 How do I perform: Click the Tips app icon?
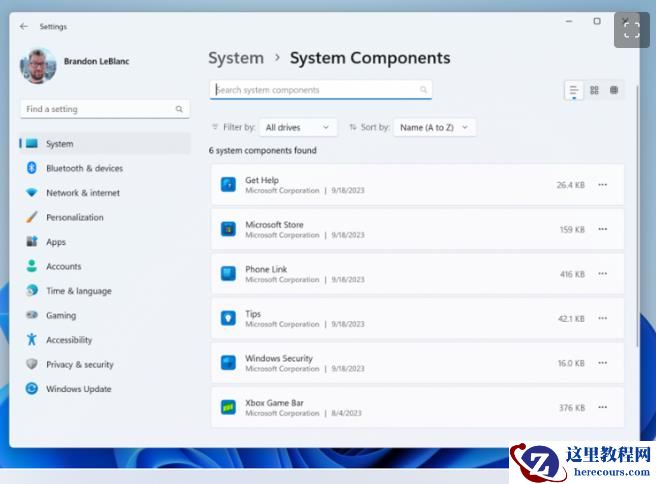228,318
